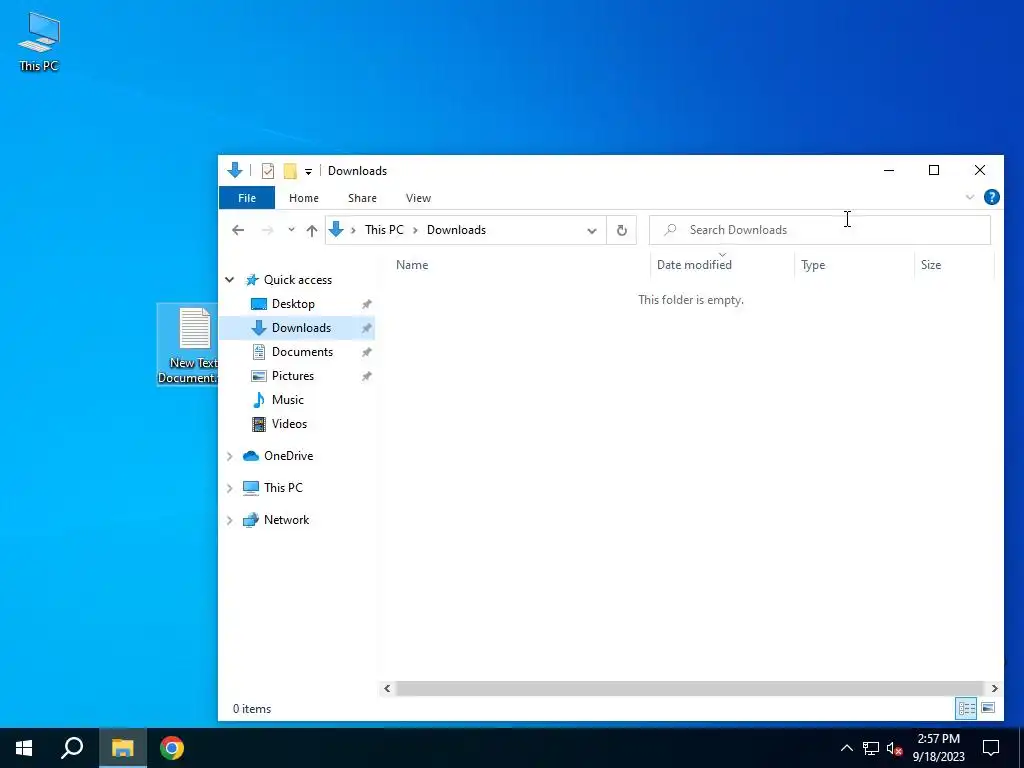Open Videos in navigation pane
Viewport: 1024px width, 768px height.
coord(289,424)
